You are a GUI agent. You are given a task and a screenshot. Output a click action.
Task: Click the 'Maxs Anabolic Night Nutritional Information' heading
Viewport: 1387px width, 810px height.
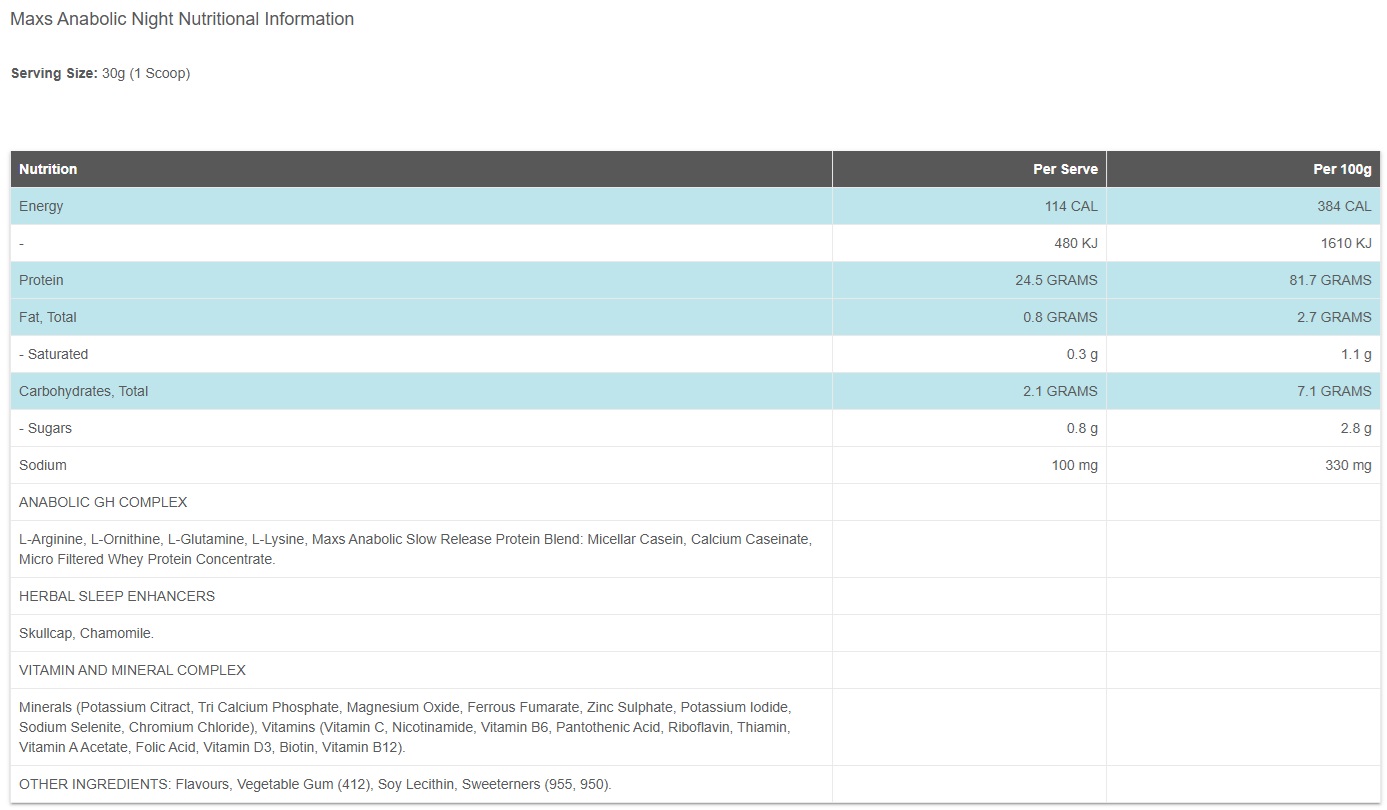tap(182, 19)
